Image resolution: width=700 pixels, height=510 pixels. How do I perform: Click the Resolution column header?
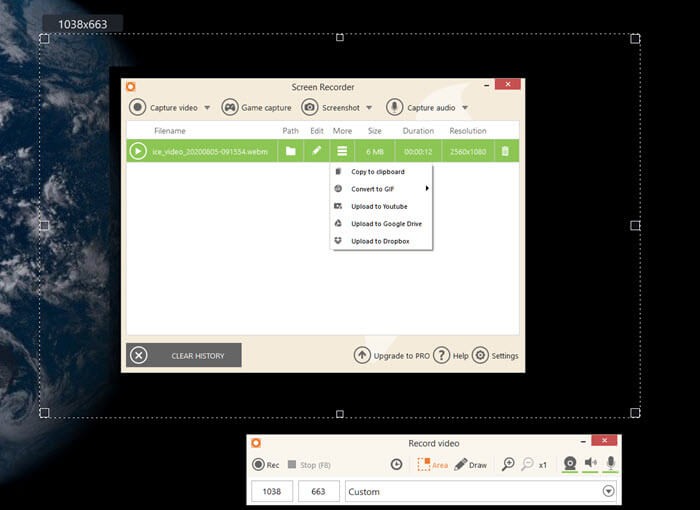pyautogui.click(x=468, y=131)
